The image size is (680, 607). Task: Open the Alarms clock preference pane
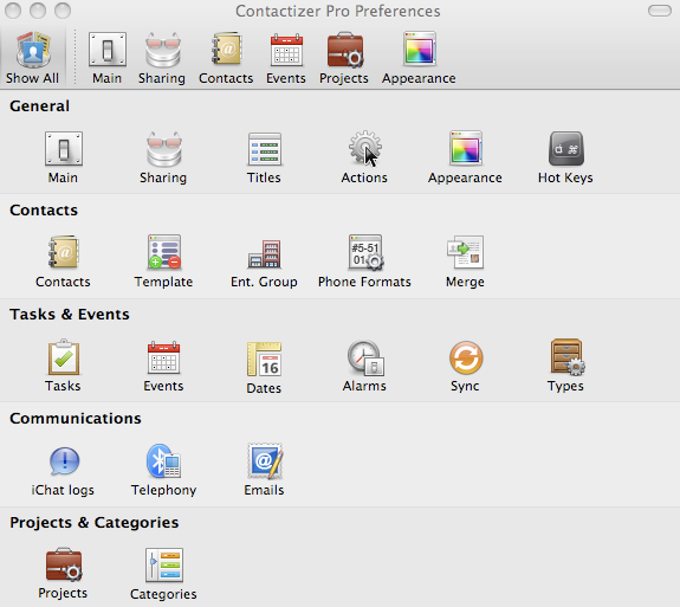pos(364,366)
